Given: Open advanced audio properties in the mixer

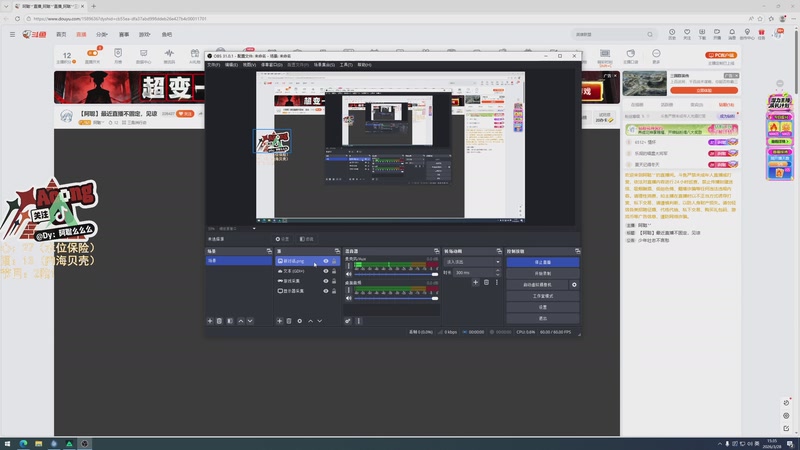Looking at the screenshot, I should point(348,321).
